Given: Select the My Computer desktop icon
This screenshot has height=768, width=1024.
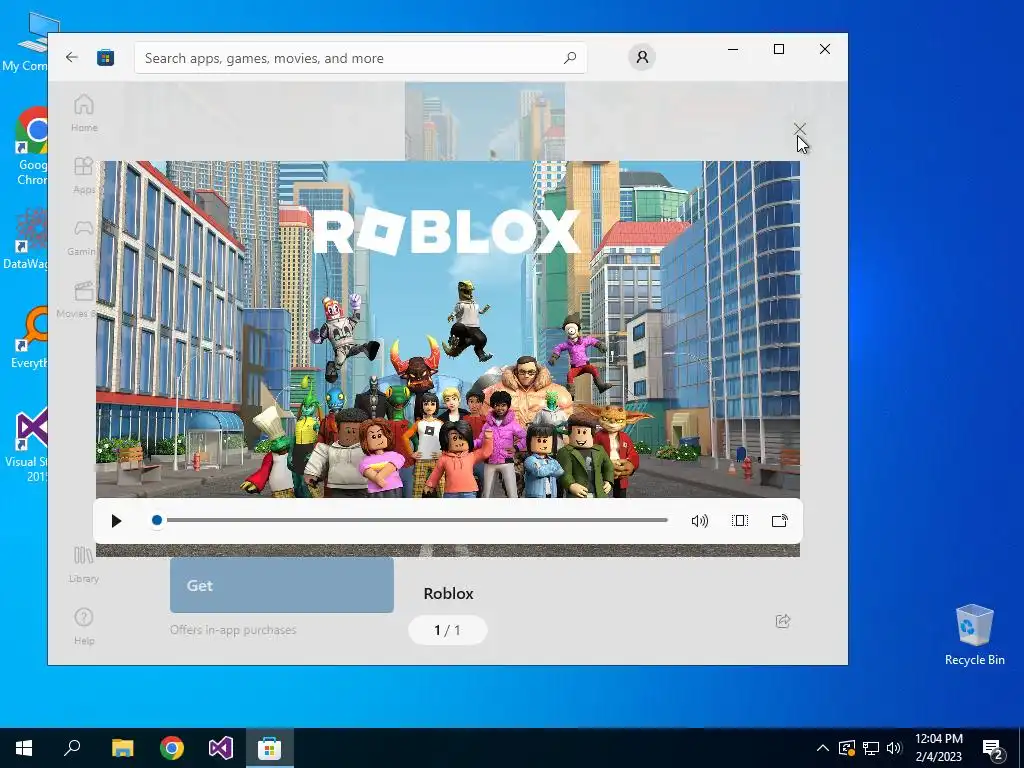Looking at the screenshot, I should click(25, 42).
